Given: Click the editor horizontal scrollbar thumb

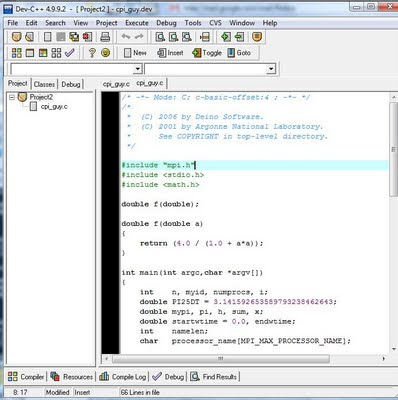Looking at the screenshot, I should [221, 359].
